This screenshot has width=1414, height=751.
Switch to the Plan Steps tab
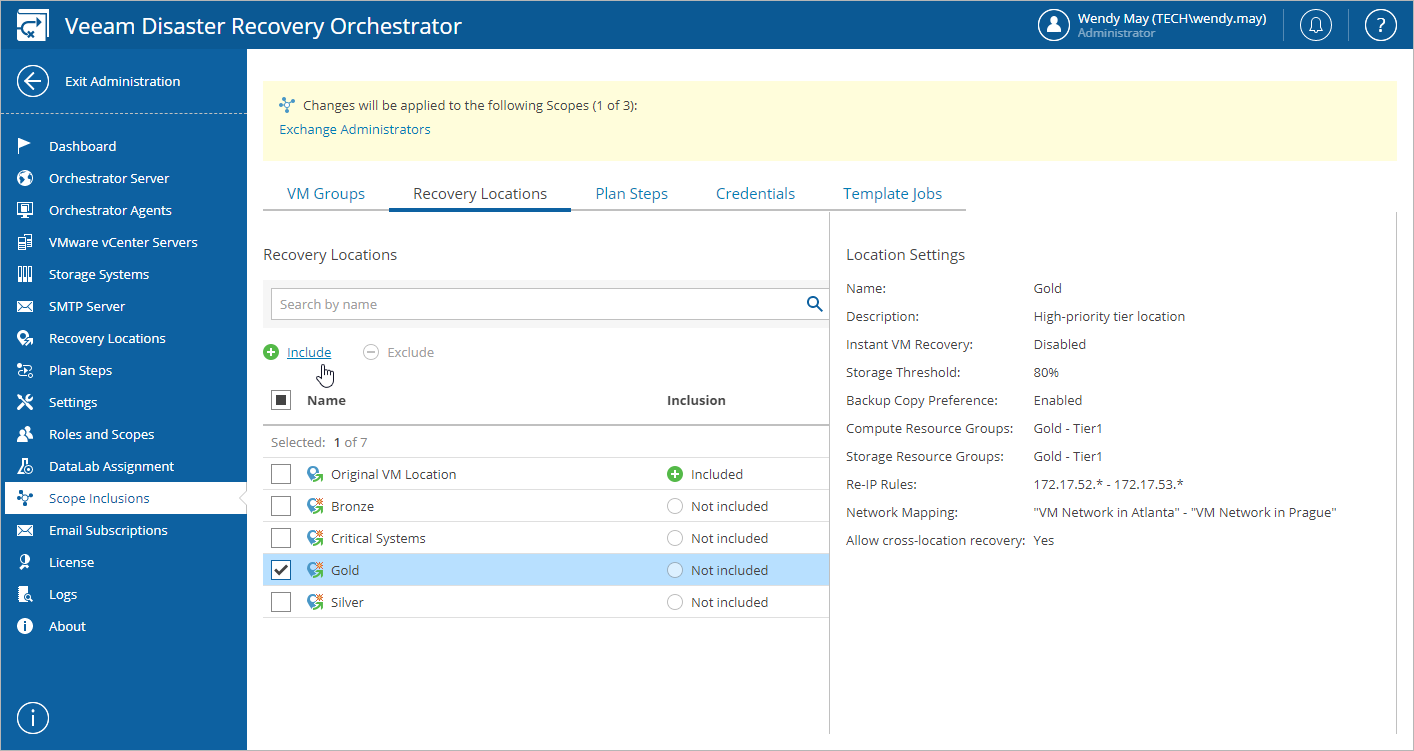tap(632, 194)
